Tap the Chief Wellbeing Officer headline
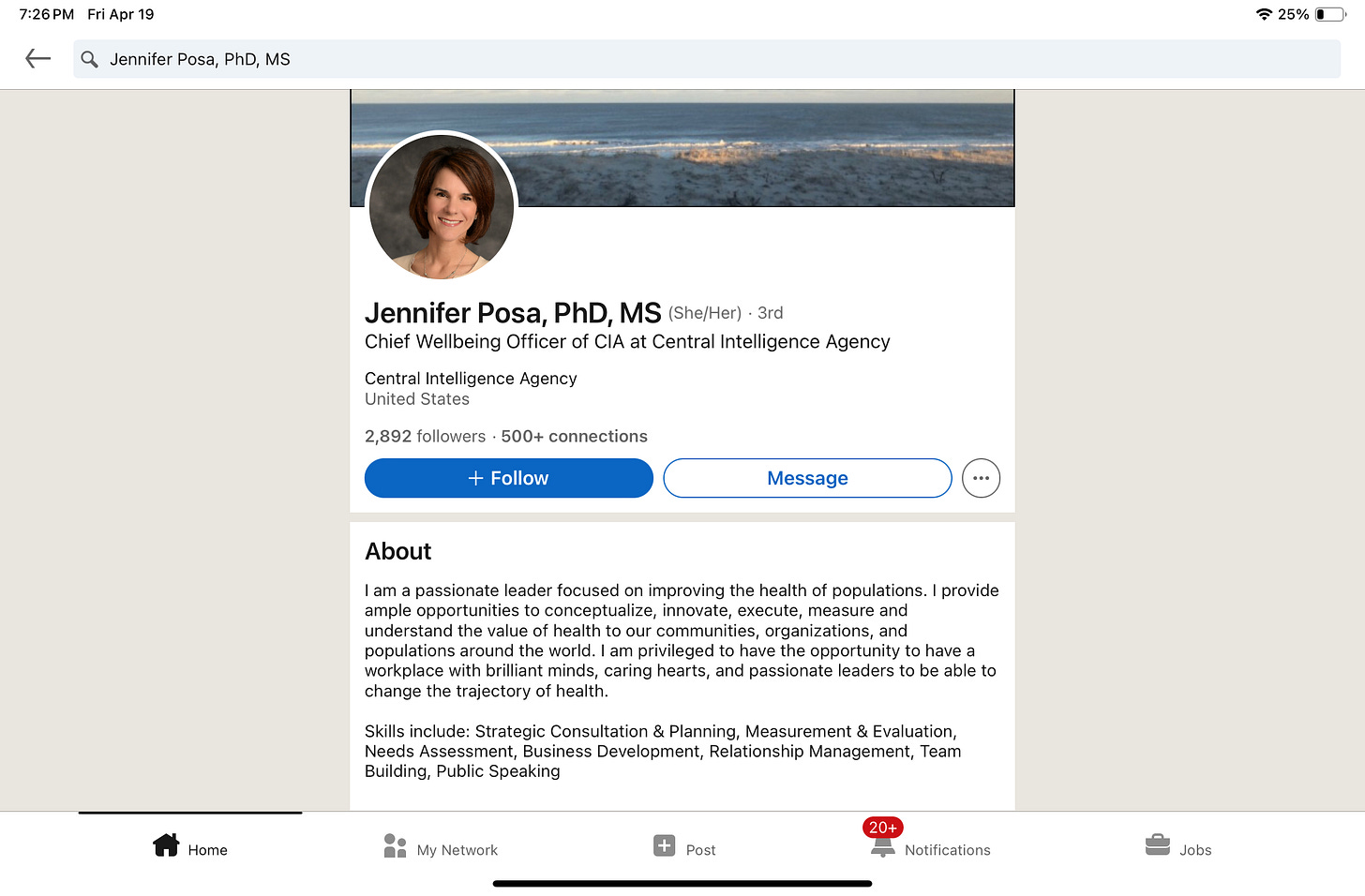The height and width of the screenshot is (896, 1365). pos(627,341)
